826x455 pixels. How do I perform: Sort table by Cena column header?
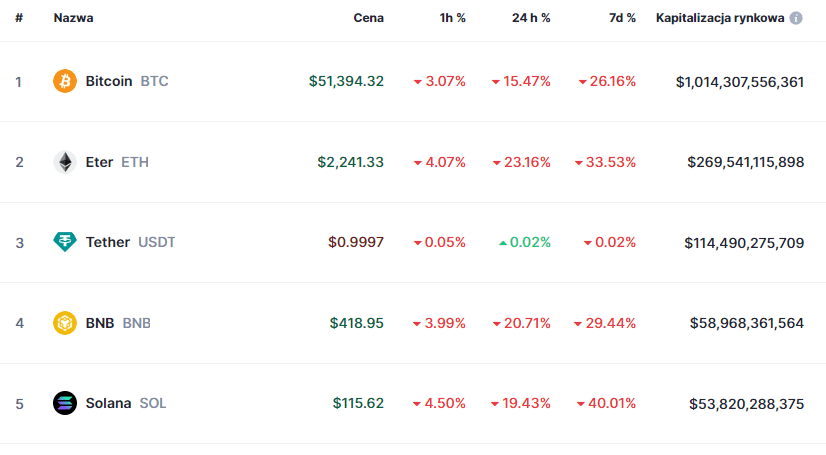pyautogui.click(x=368, y=18)
